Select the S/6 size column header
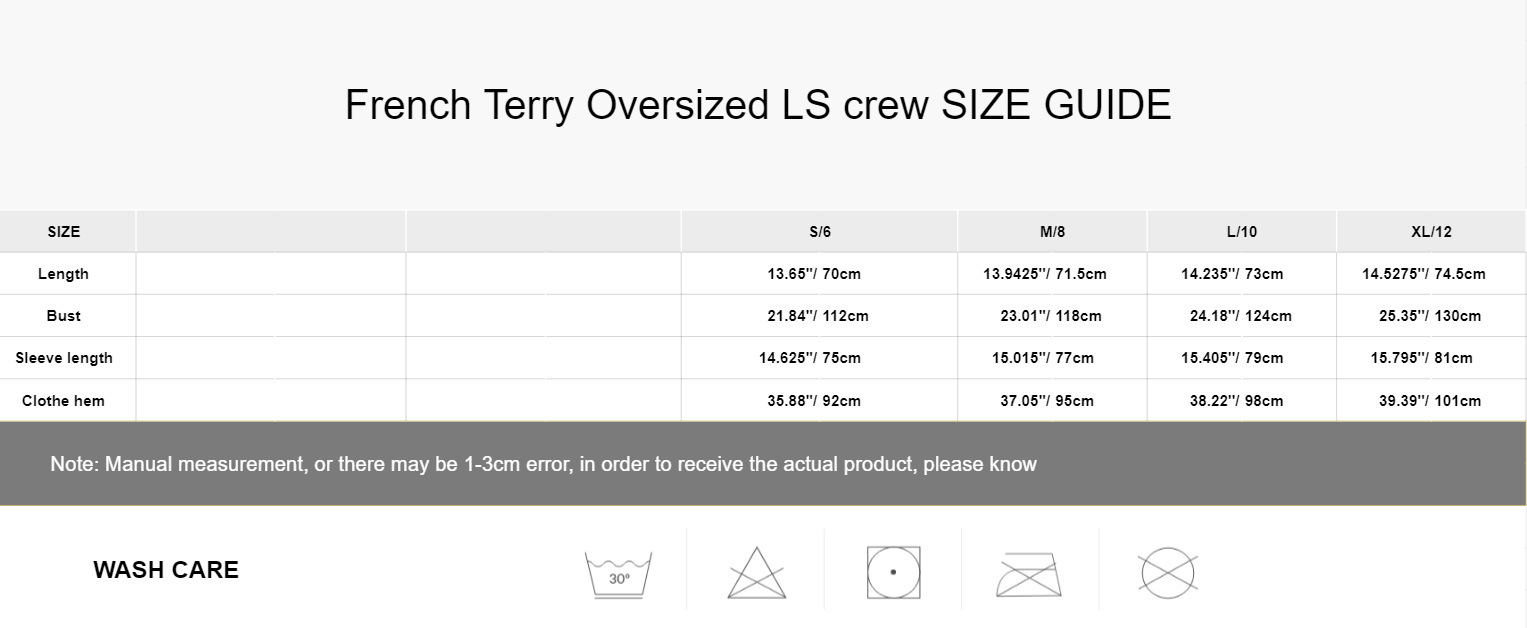This screenshot has width=1527, height=628. point(820,232)
